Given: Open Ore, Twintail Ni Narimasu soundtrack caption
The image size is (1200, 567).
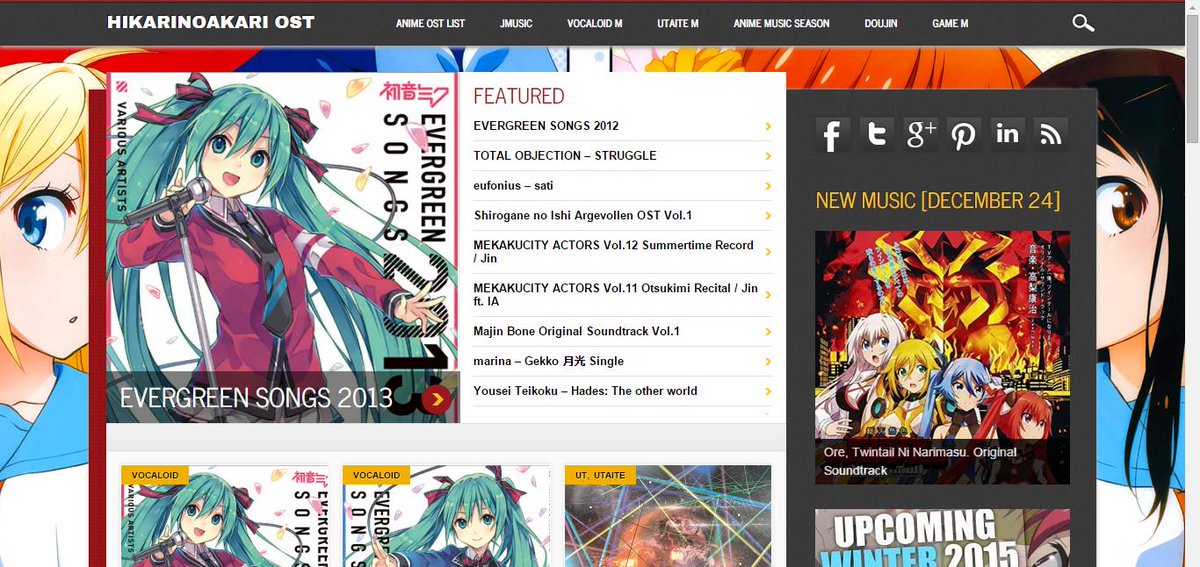Looking at the screenshot, I should click(920, 461).
